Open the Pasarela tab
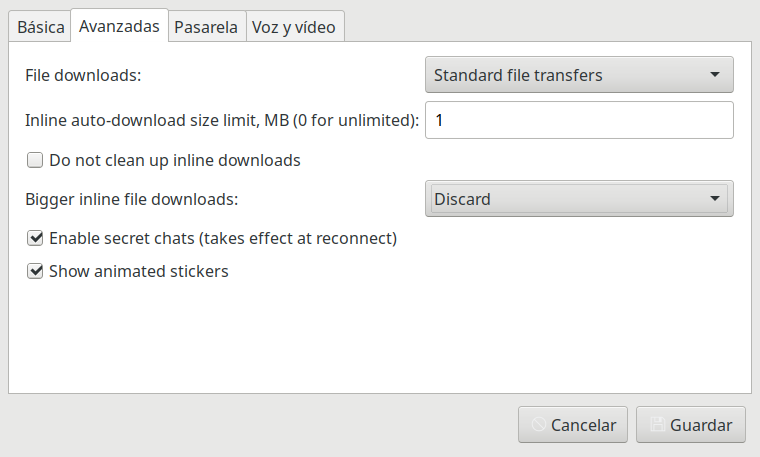Image resolution: width=760 pixels, height=457 pixels. tap(206, 27)
